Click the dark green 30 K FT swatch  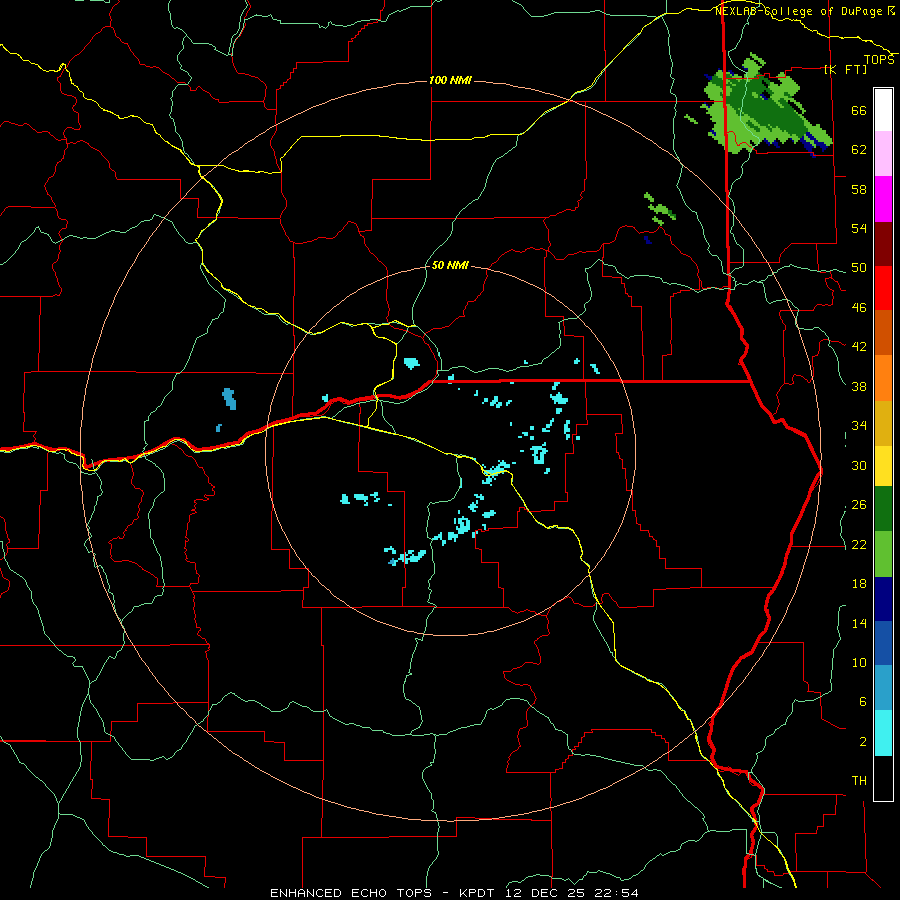[x=883, y=509]
